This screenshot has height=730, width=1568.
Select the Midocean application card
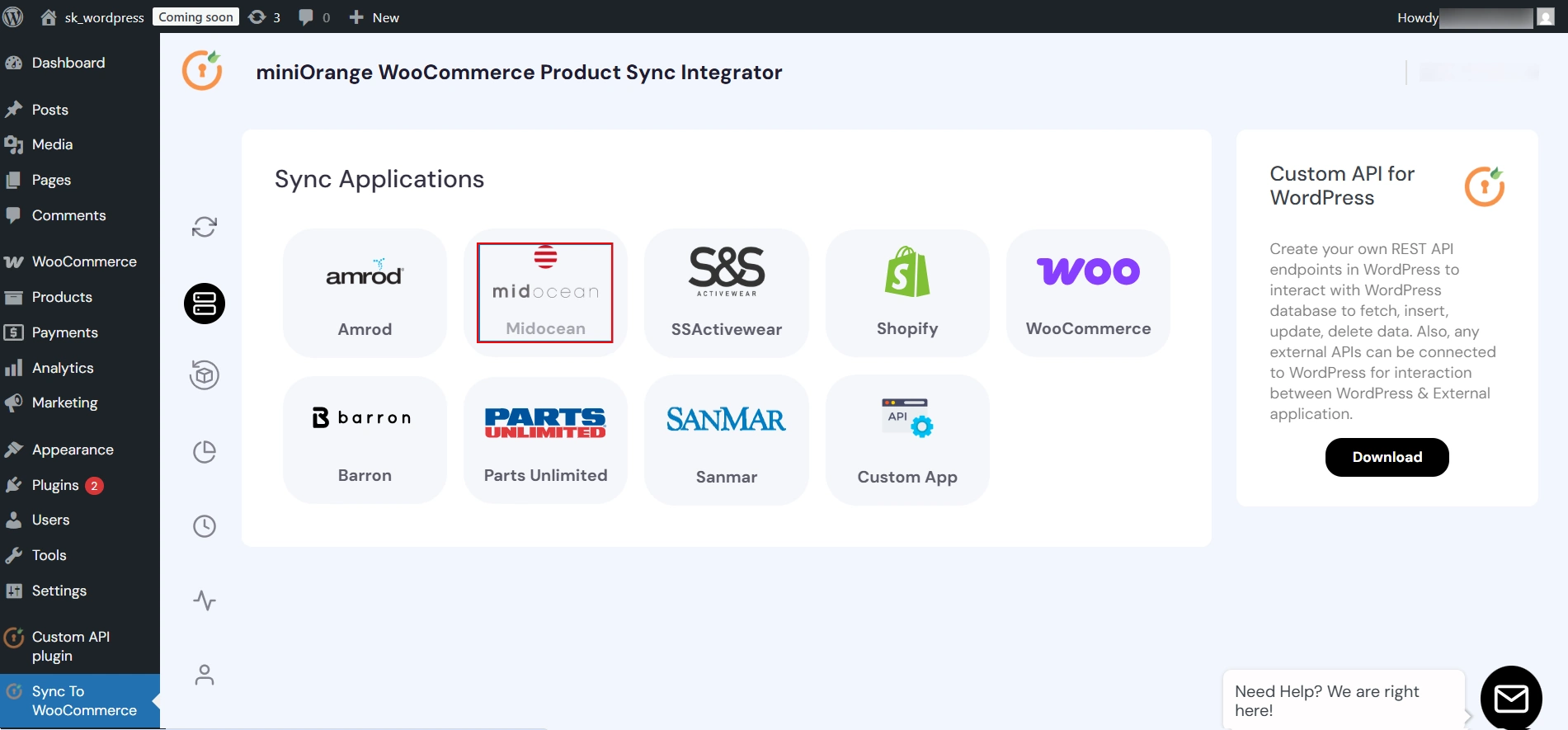click(545, 293)
